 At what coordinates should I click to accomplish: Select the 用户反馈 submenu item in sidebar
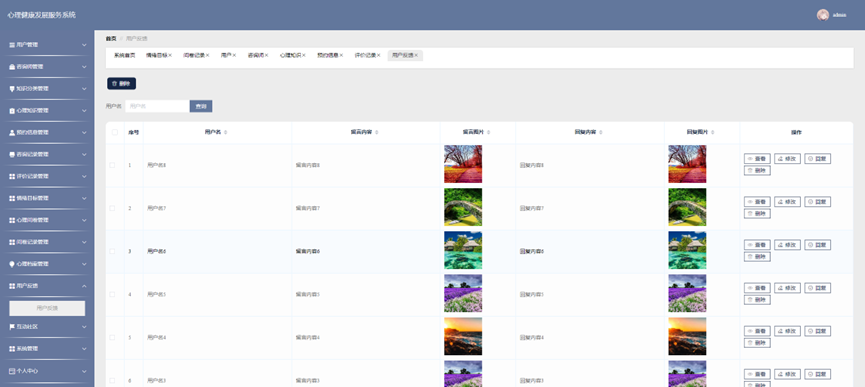47,308
